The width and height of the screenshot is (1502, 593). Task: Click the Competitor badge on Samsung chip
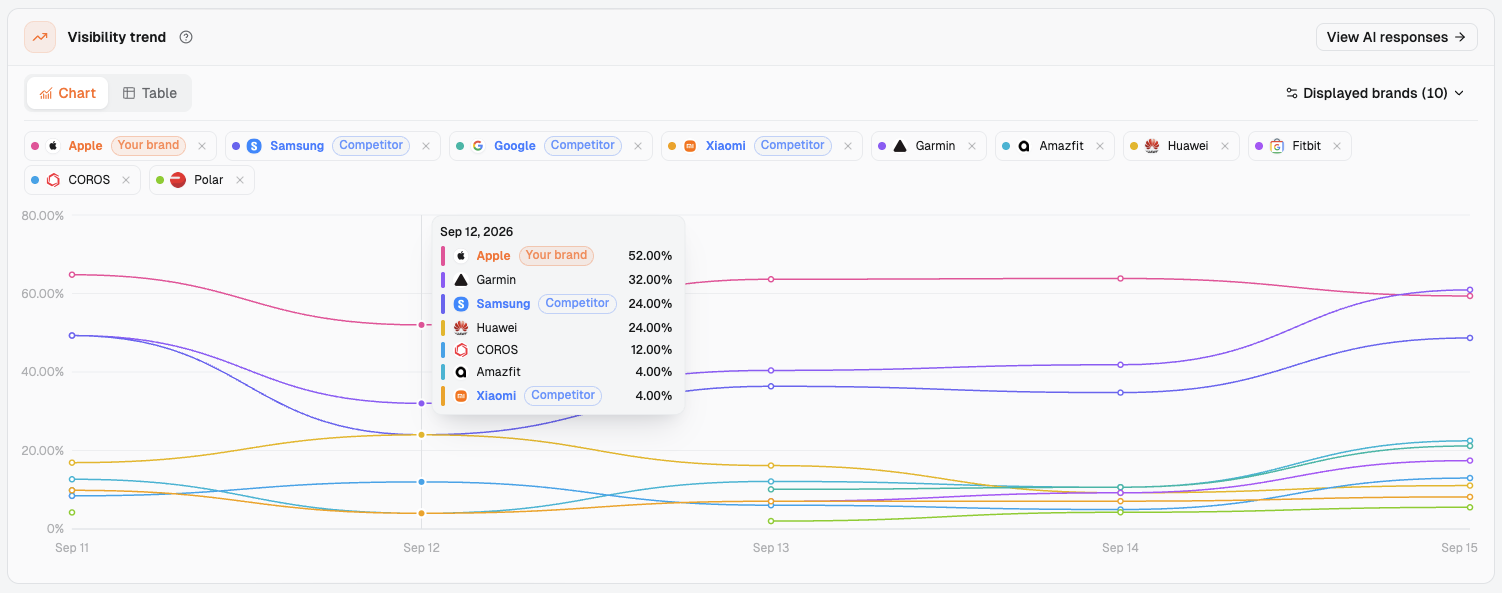click(x=371, y=146)
